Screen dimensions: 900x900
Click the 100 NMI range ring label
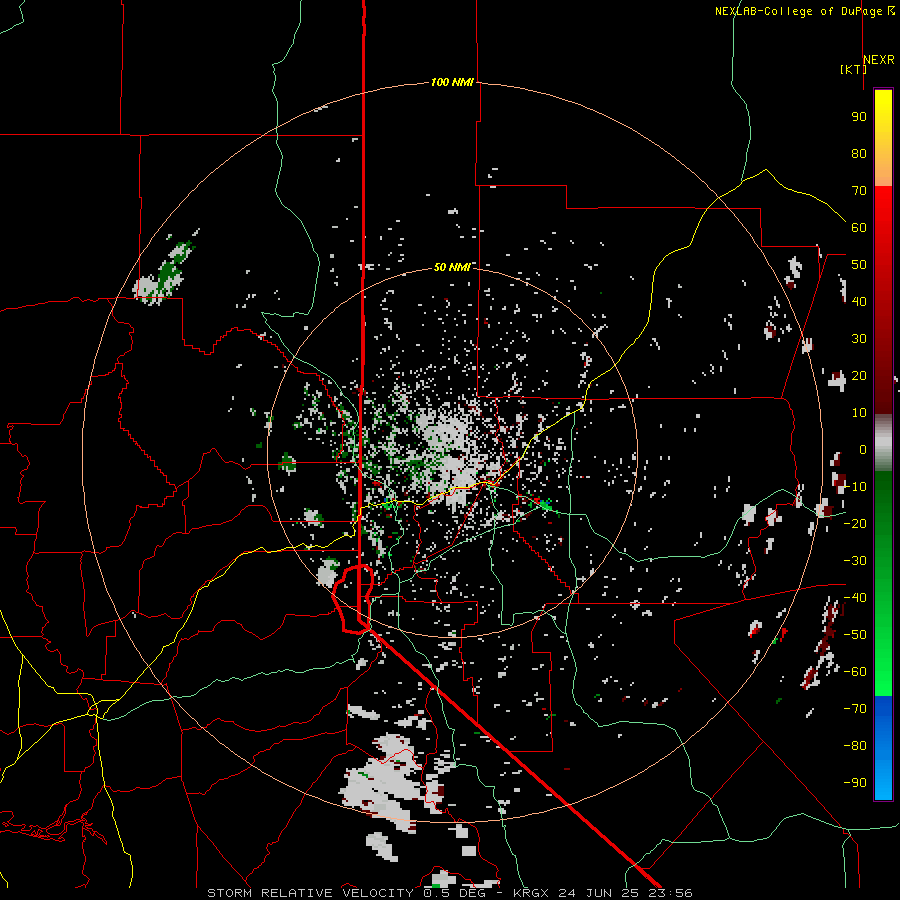pos(452,82)
